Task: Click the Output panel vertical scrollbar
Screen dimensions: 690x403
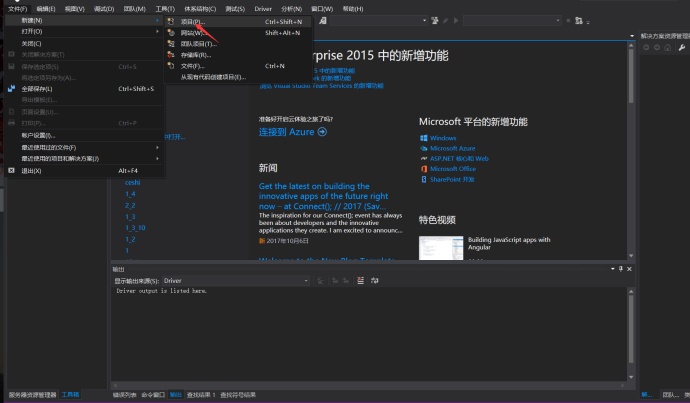Action: [631, 329]
